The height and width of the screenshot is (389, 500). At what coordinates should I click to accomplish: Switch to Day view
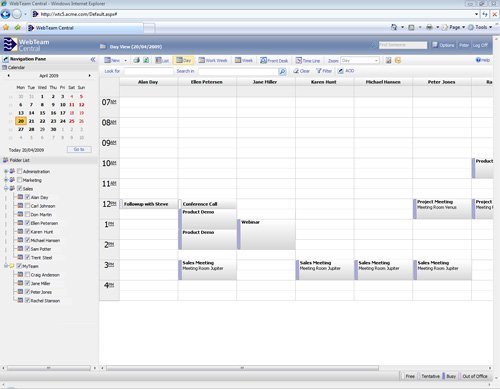[x=184, y=60]
